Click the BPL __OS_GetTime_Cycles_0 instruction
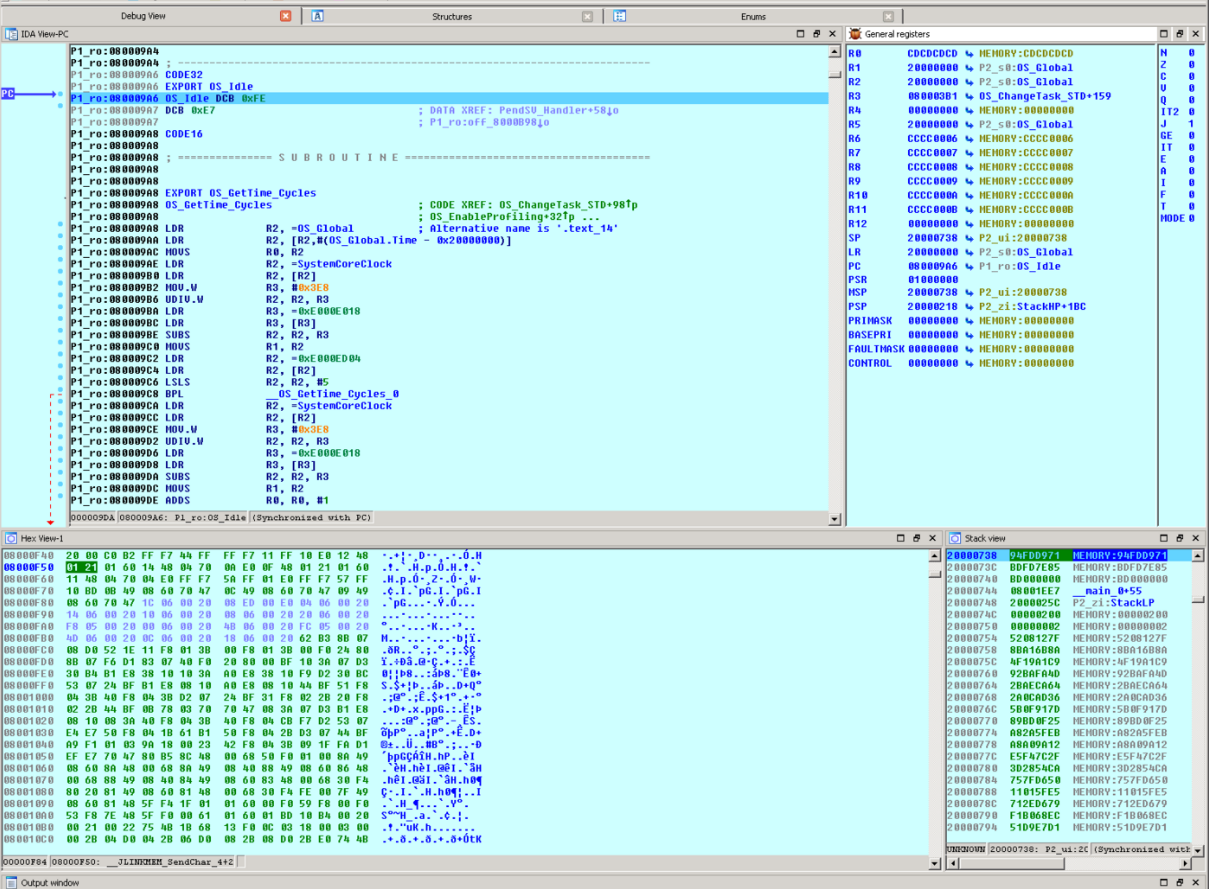This screenshot has height=889, width=1209. tap(282, 393)
